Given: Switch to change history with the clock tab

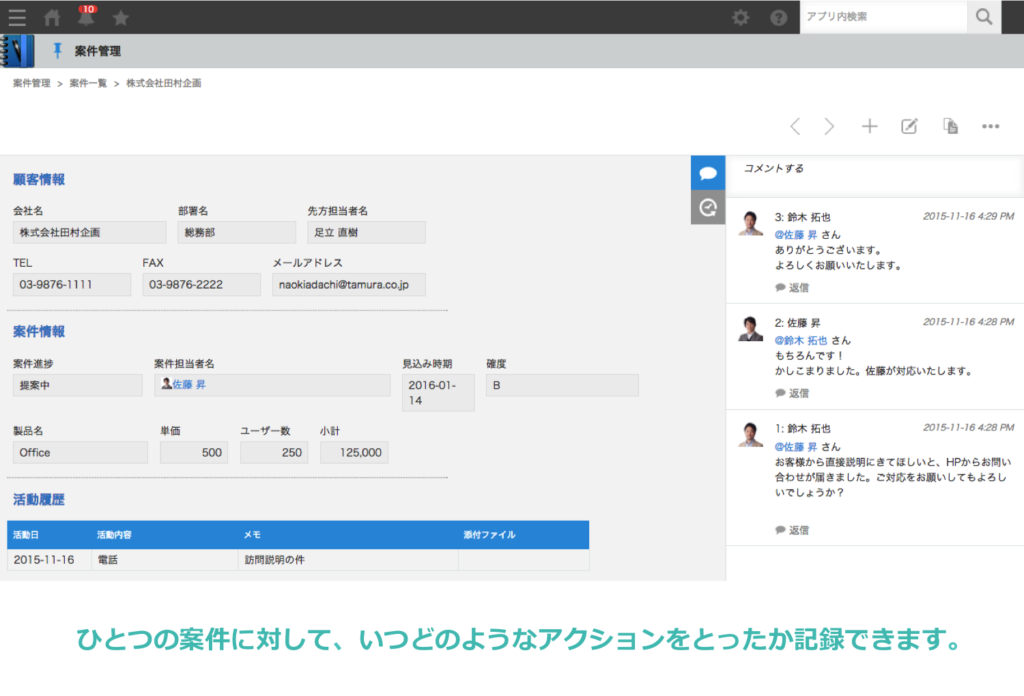Looking at the screenshot, I should click(x=708, y=207).
